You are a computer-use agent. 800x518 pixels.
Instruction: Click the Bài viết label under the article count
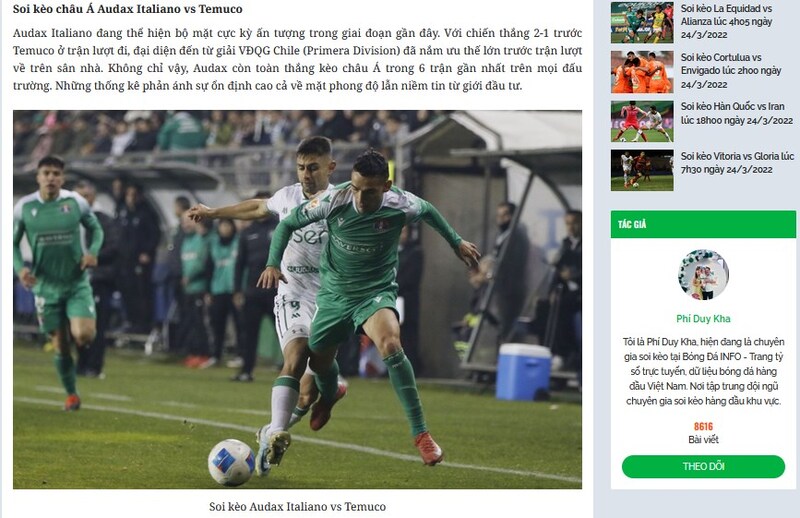[703, 439]
